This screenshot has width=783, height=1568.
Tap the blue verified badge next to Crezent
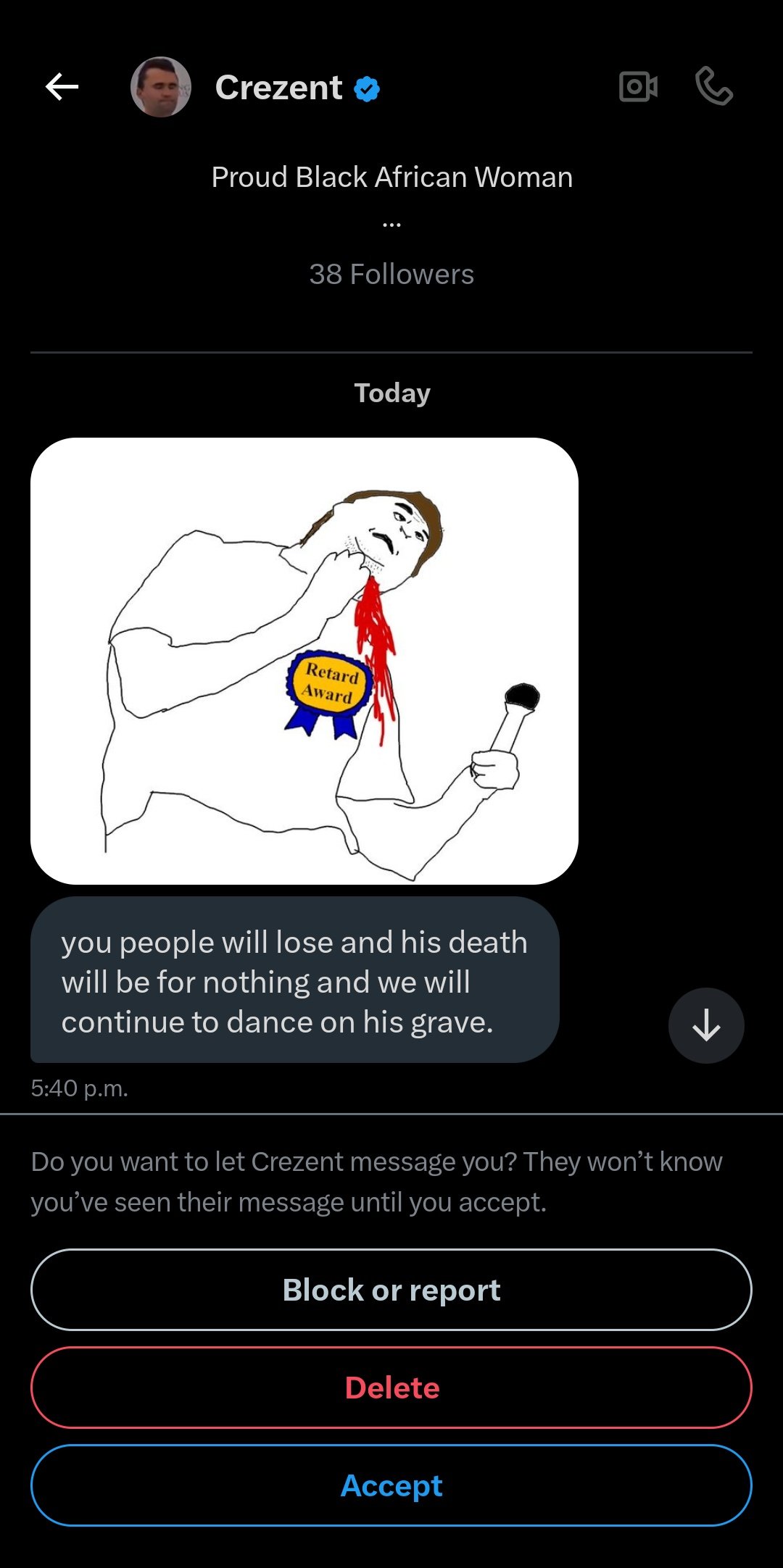[x=367, y=89]
